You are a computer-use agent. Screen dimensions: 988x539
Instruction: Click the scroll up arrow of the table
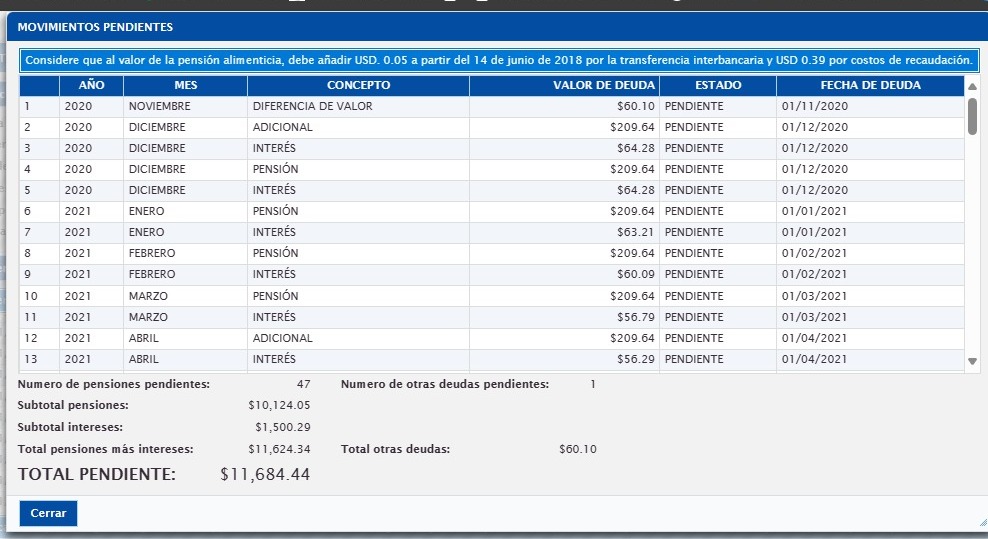click(x=972, y=86)
